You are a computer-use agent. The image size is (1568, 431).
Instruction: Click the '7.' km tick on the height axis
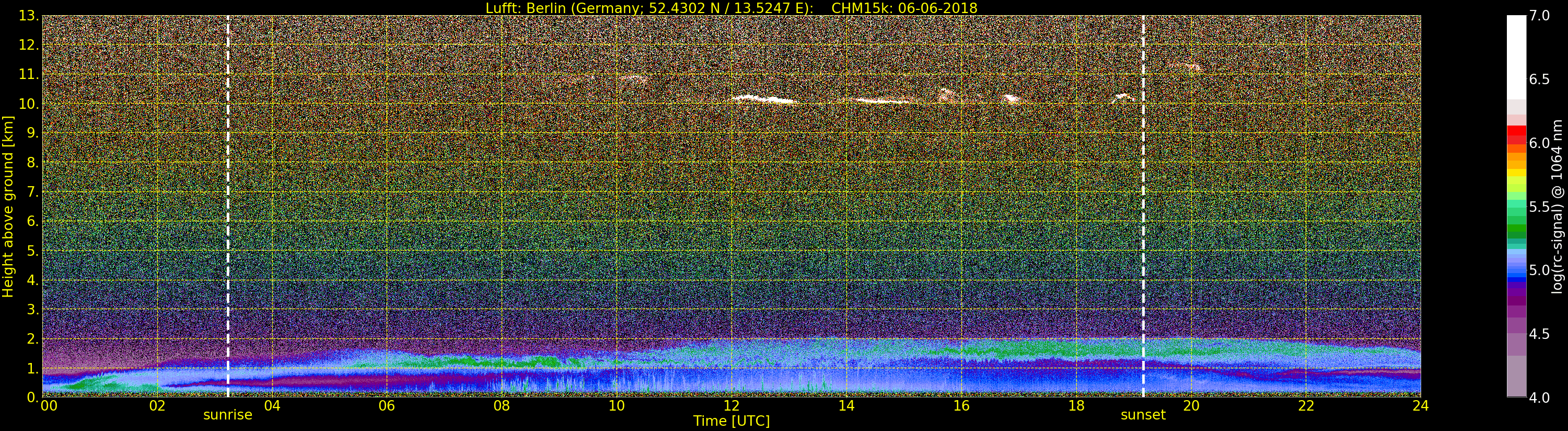pyautogui.click(x=33, y=192)
